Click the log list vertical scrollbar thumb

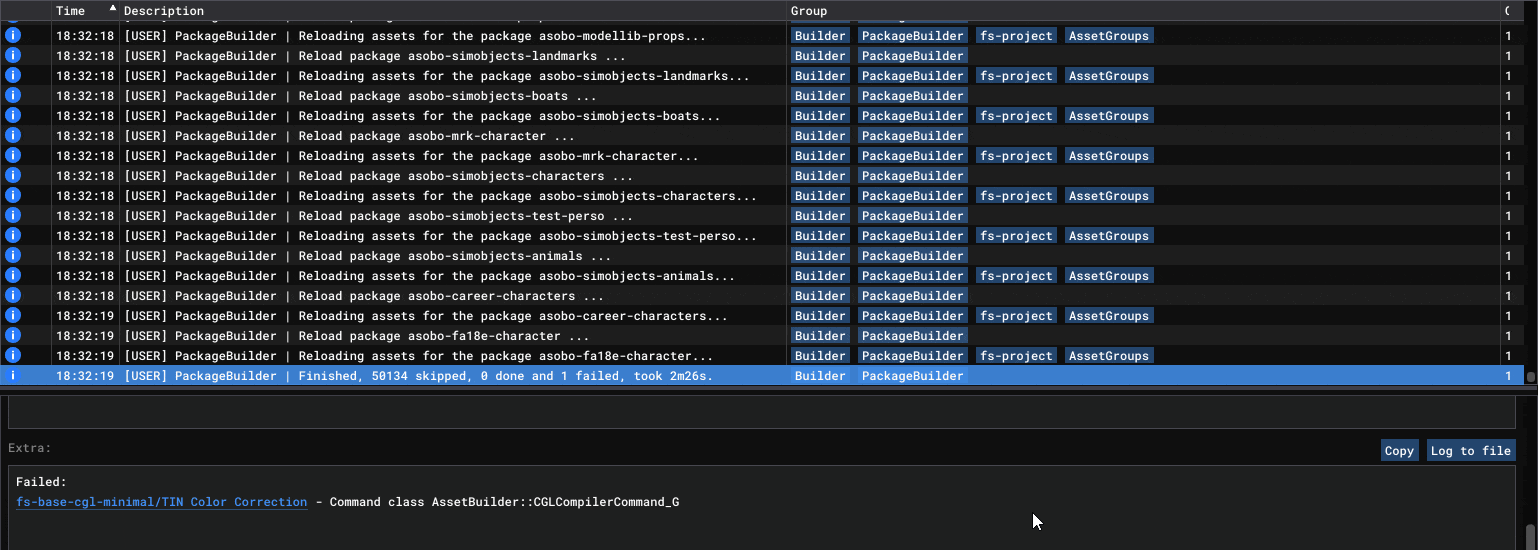[1530, 377]
